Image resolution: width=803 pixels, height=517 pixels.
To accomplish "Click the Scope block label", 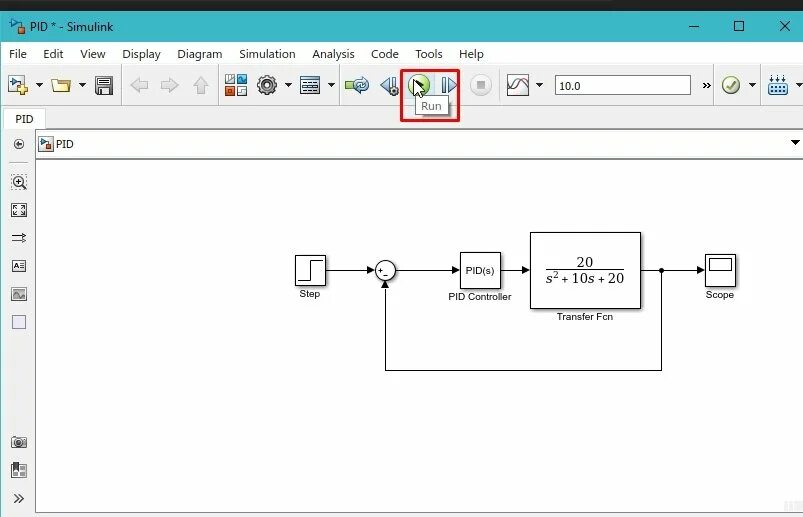I will pyautogui.click(x=720, y=295).
